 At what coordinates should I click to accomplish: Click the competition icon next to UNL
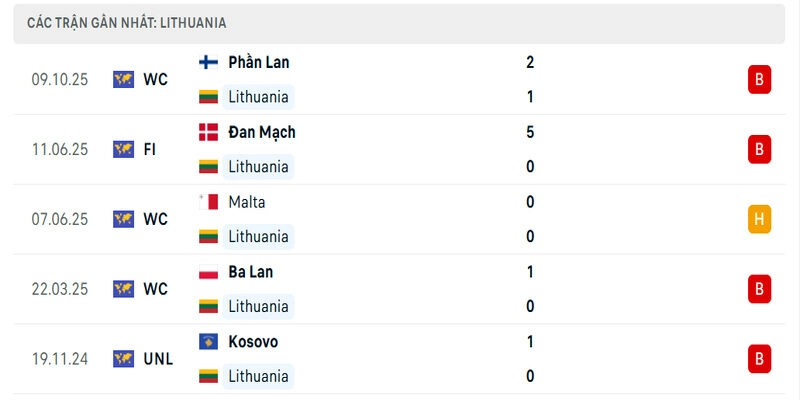pos(123,359)
